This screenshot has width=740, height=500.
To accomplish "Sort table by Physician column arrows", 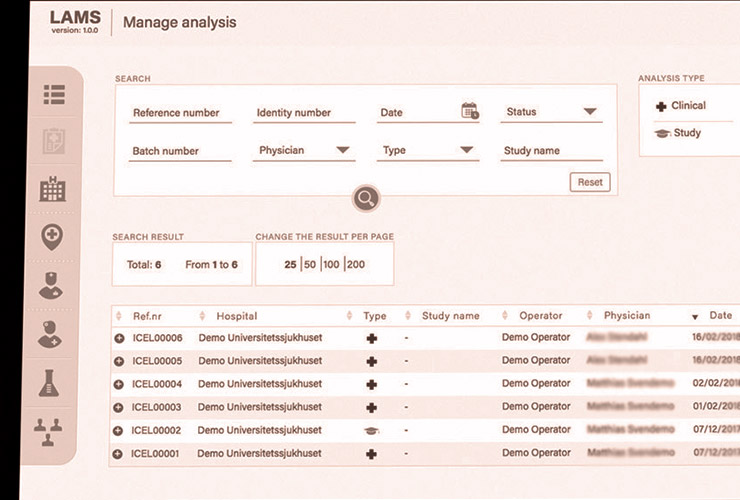I will pos(589,315).
